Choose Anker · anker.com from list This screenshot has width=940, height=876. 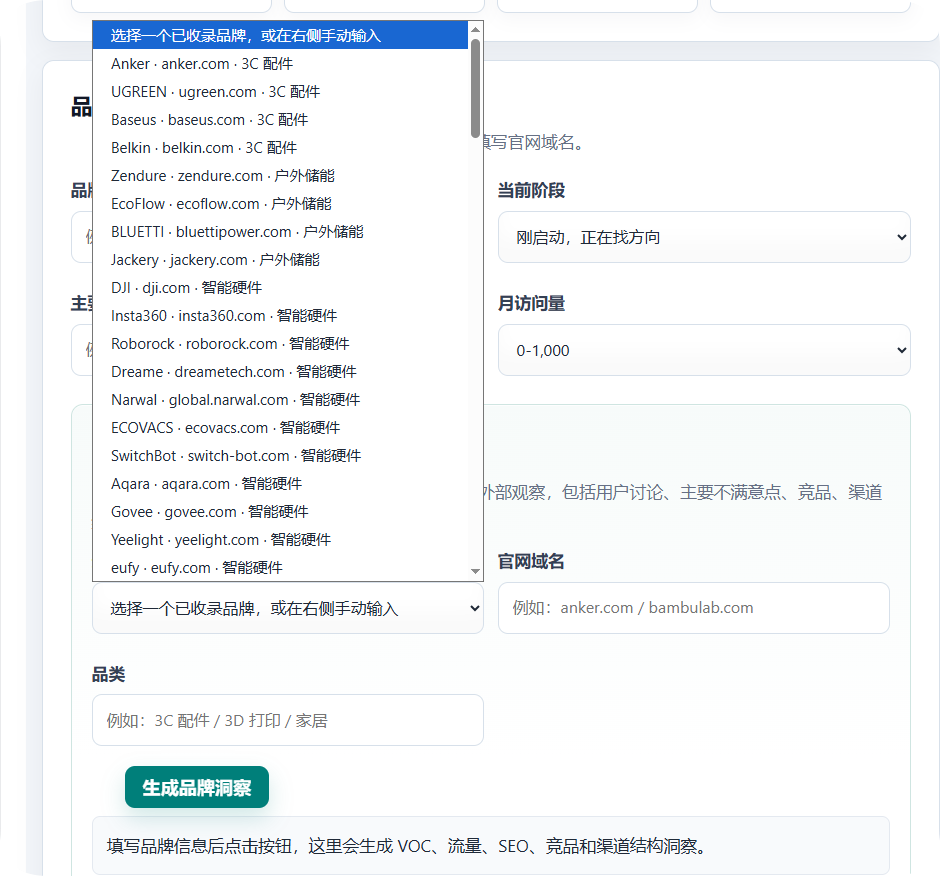280,64
